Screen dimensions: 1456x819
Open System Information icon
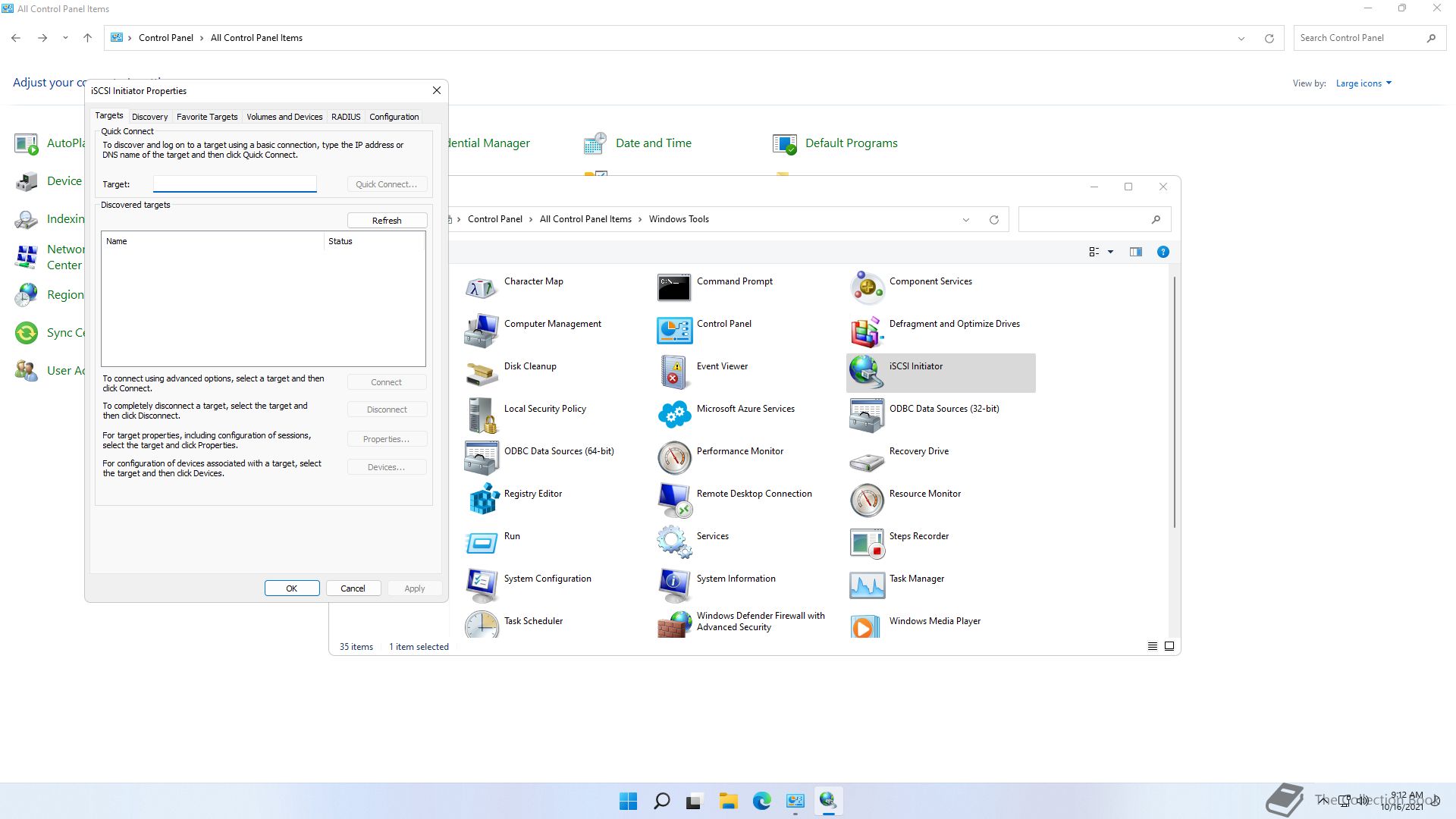point(674,585)
